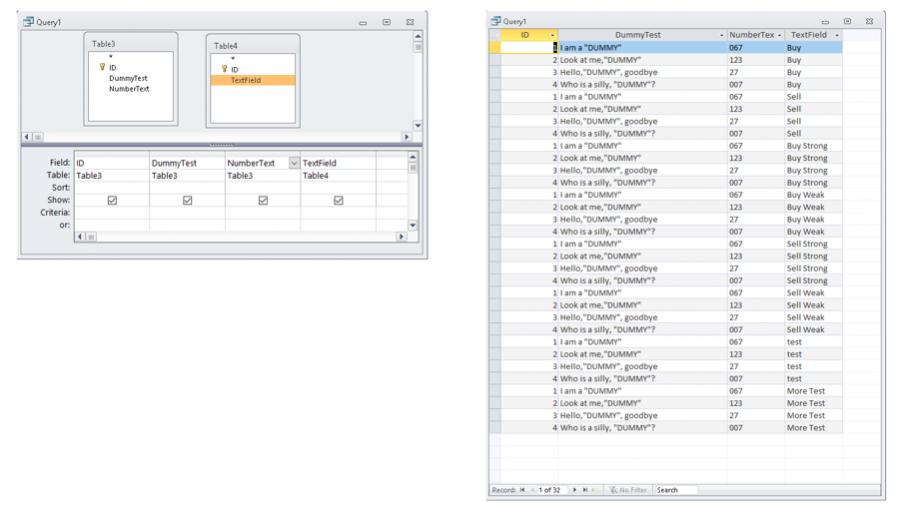Click the current record number box
This screenshot has height=522, width=913.
tap(550, 490)
